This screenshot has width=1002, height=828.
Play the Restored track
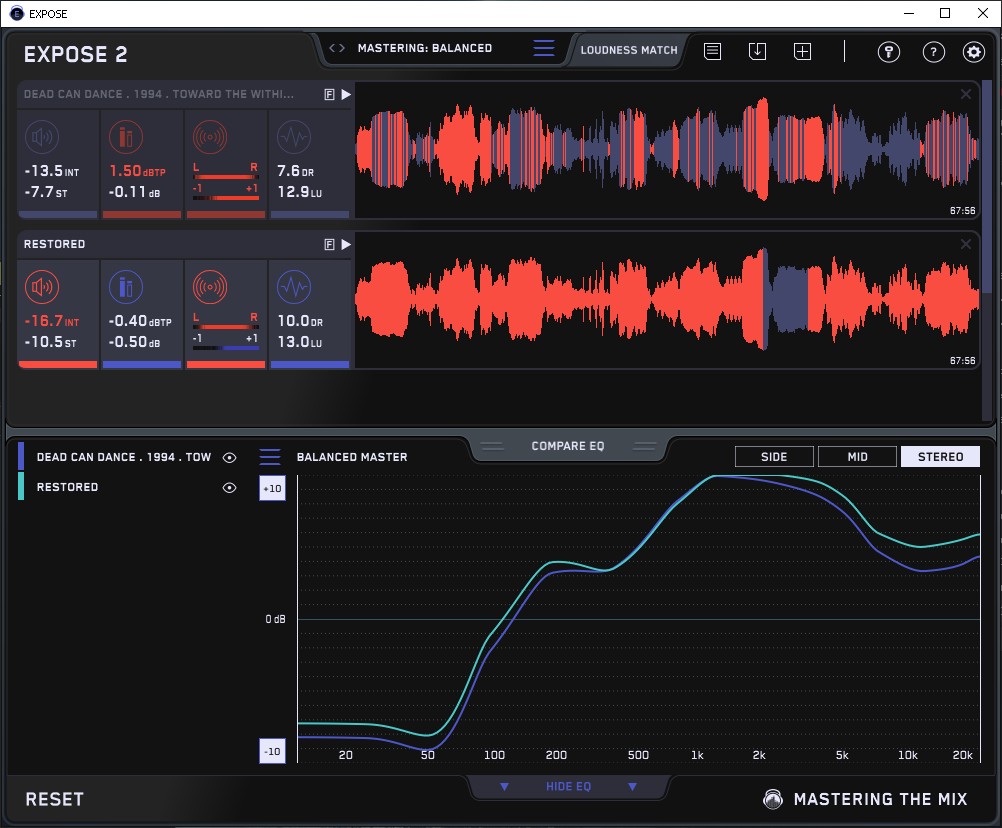pos(346,245)
